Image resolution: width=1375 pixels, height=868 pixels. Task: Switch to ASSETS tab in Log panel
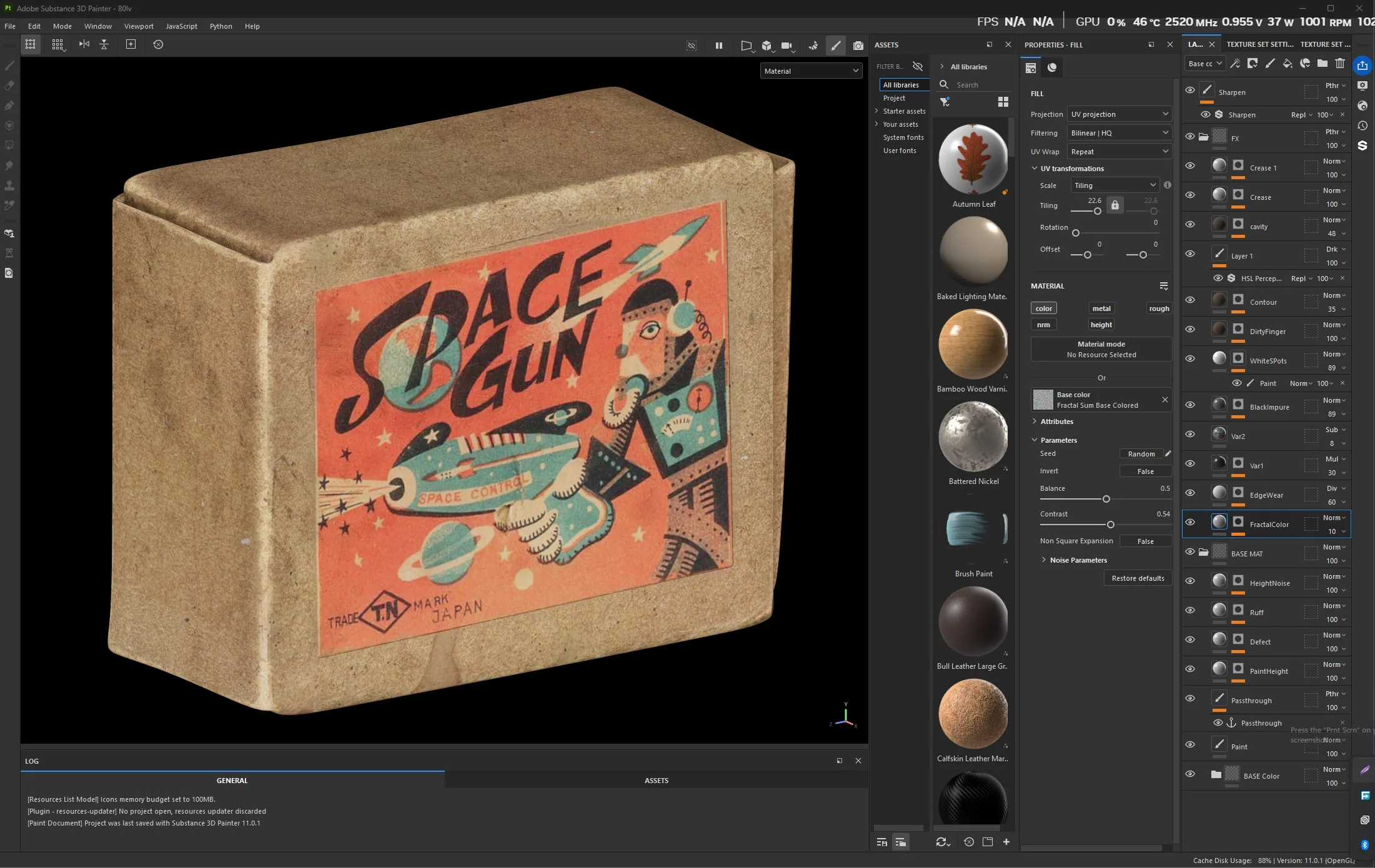click(x=657, y=781)
